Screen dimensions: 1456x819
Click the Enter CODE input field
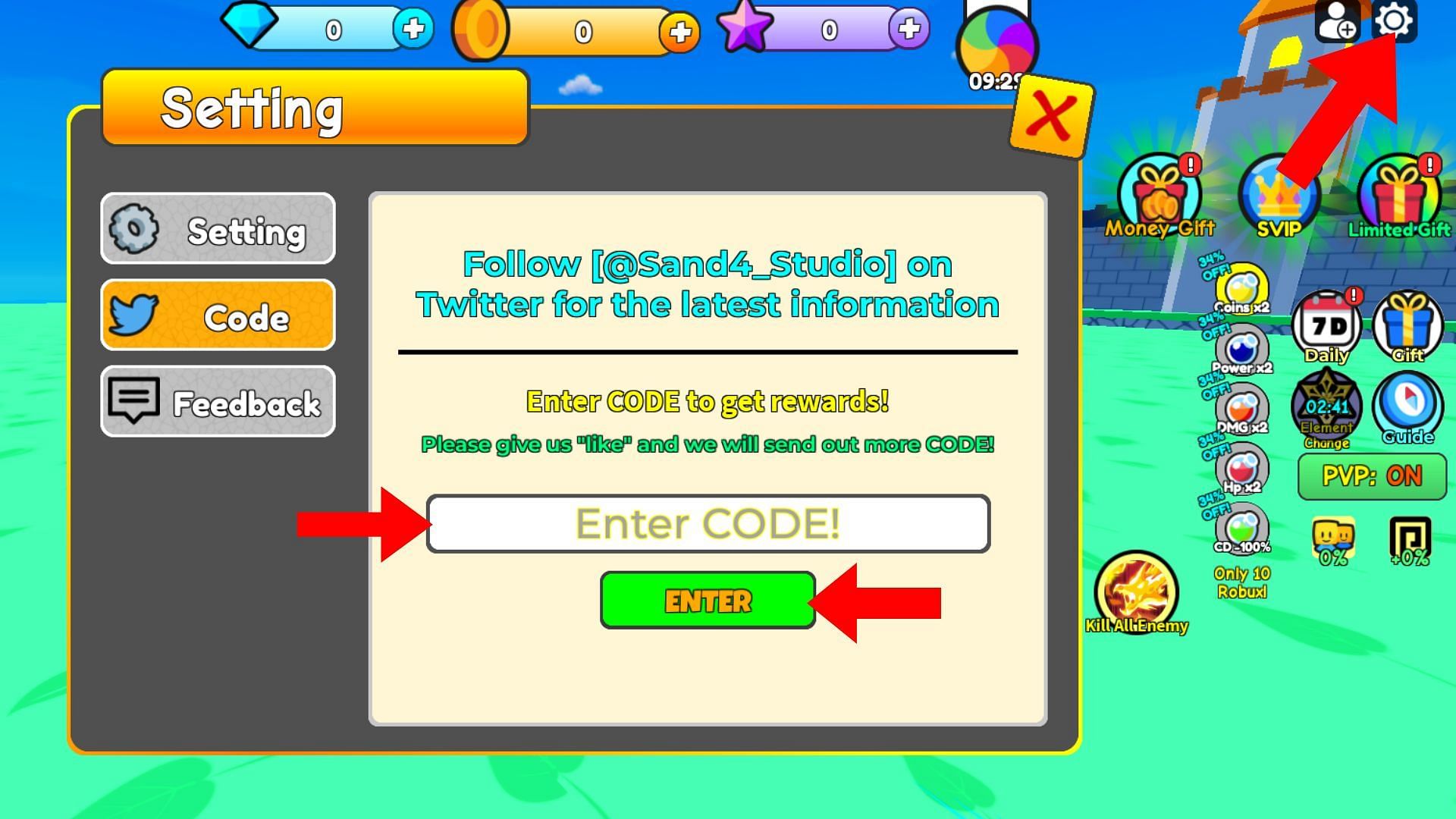[x=706, y=520]
